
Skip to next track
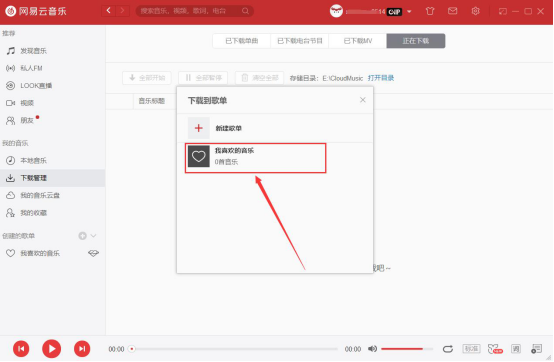[82, 349]
